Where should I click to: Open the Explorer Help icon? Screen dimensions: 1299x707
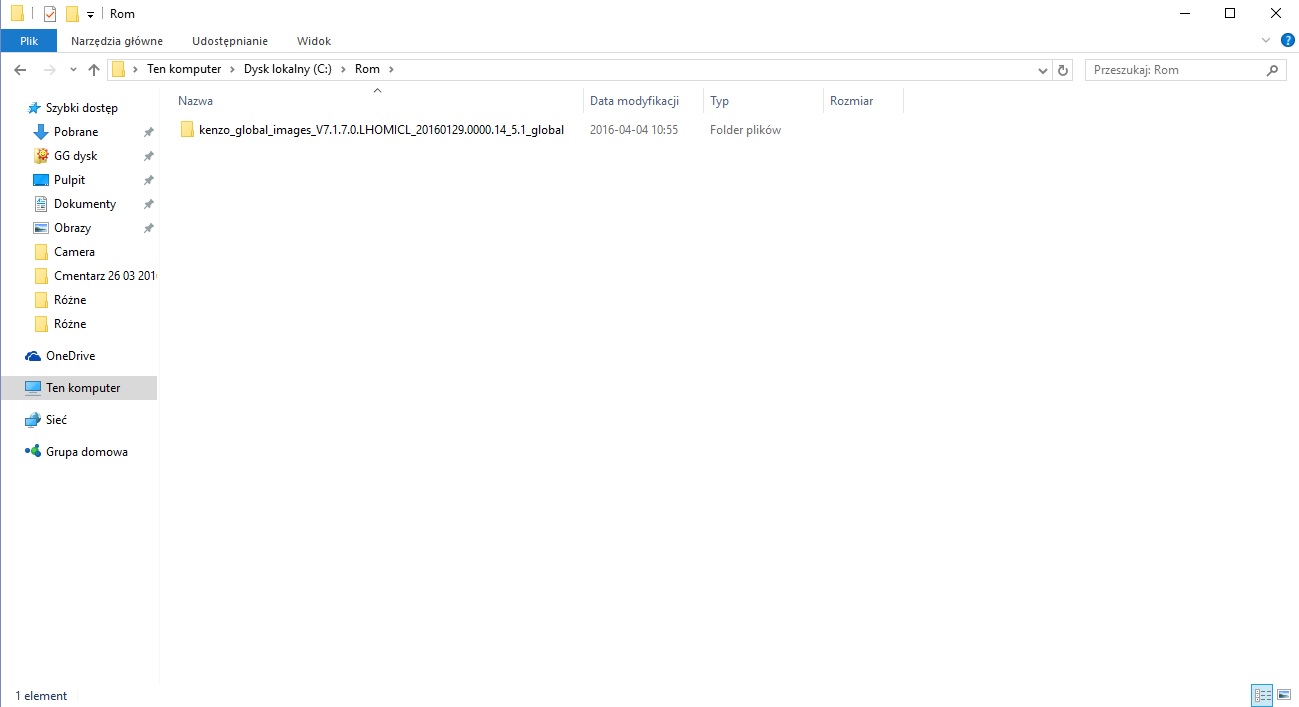coord(1288,40)
